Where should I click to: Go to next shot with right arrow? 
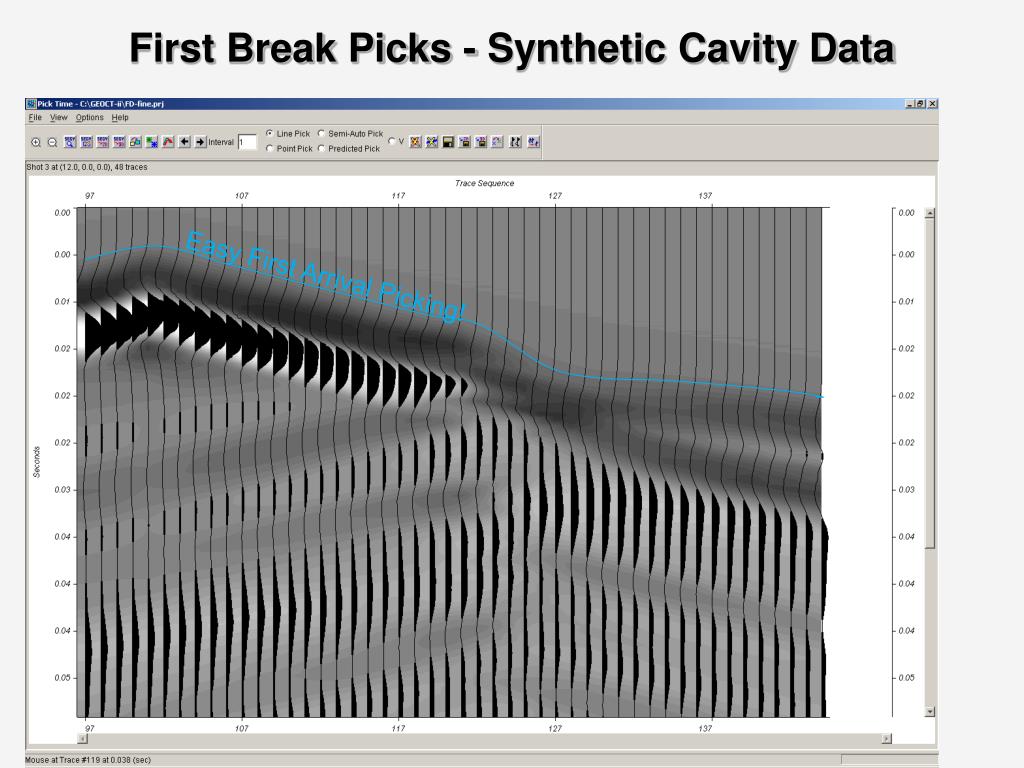[x=200, y=142]
